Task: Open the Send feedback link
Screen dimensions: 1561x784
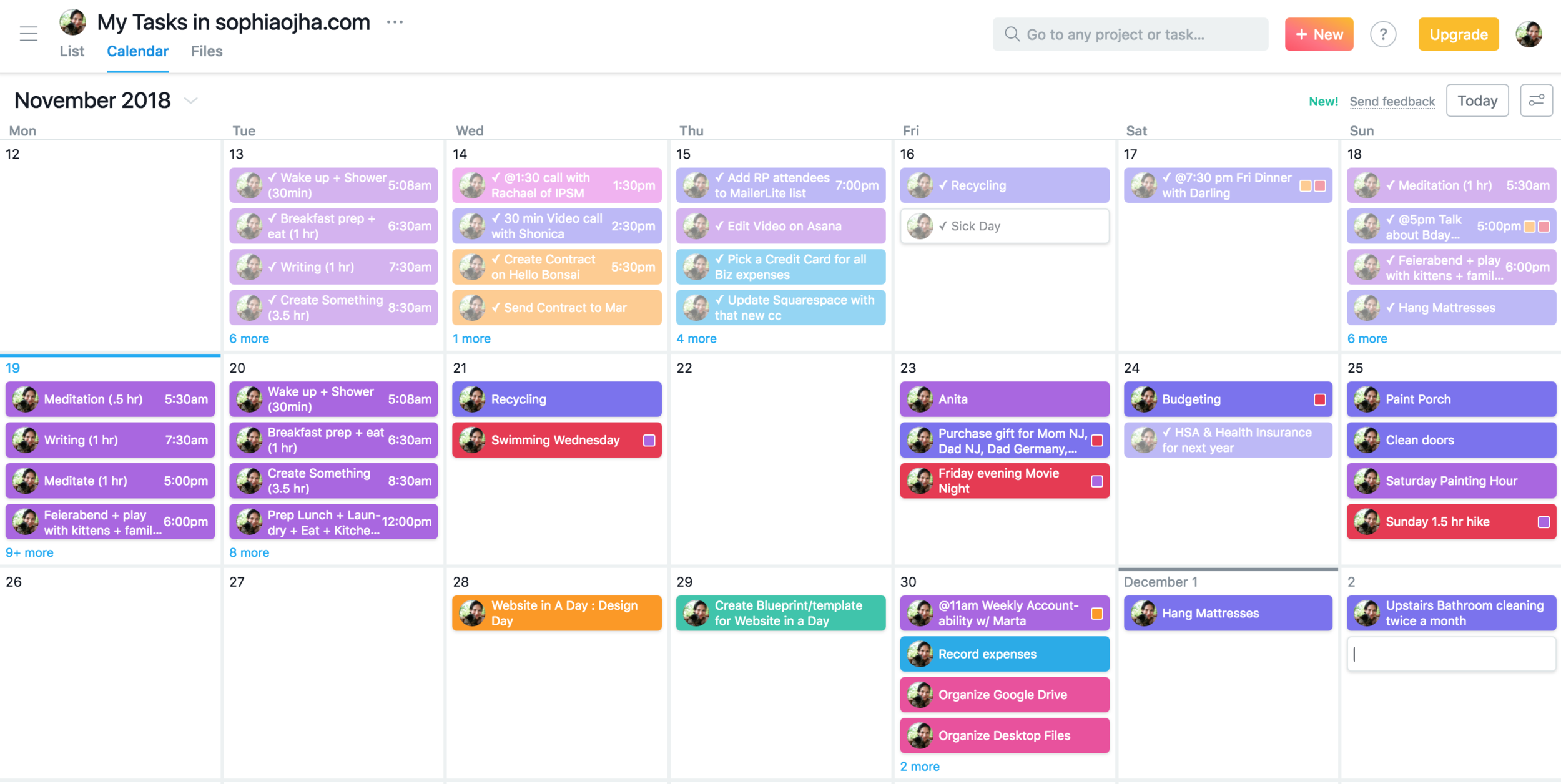Action: [x=1392, y=101]
